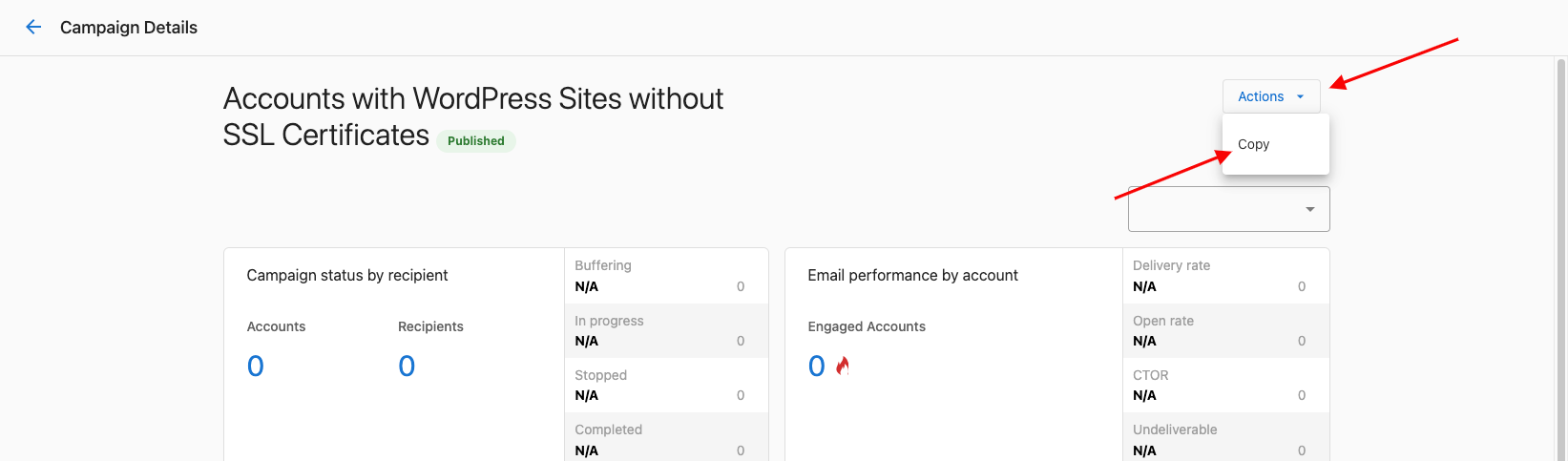Click the Campaign status by recipient heading
This screenshot has width=1568, height=461.
(347, 275)
